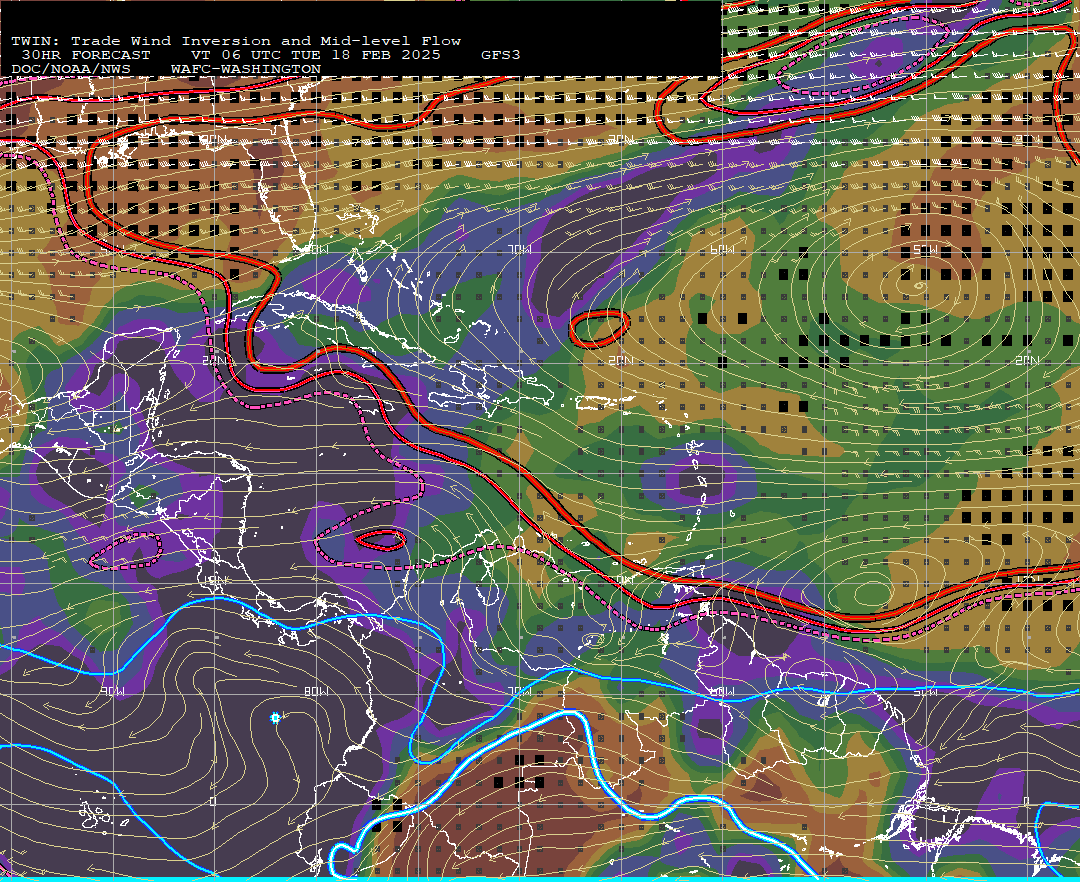Click the 70W label east of the Bahamas

click(521, 249)
